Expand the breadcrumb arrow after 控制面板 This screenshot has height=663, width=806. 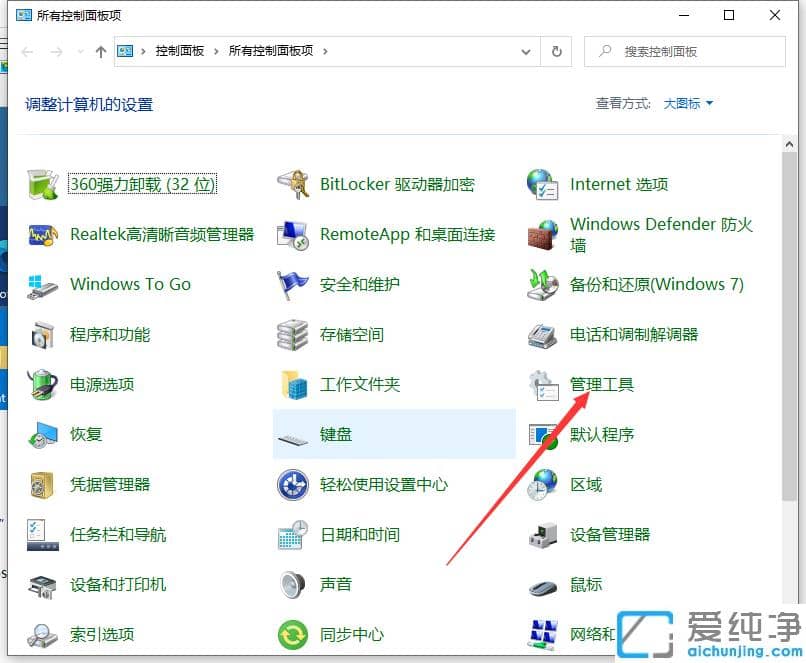coord(217,51)
